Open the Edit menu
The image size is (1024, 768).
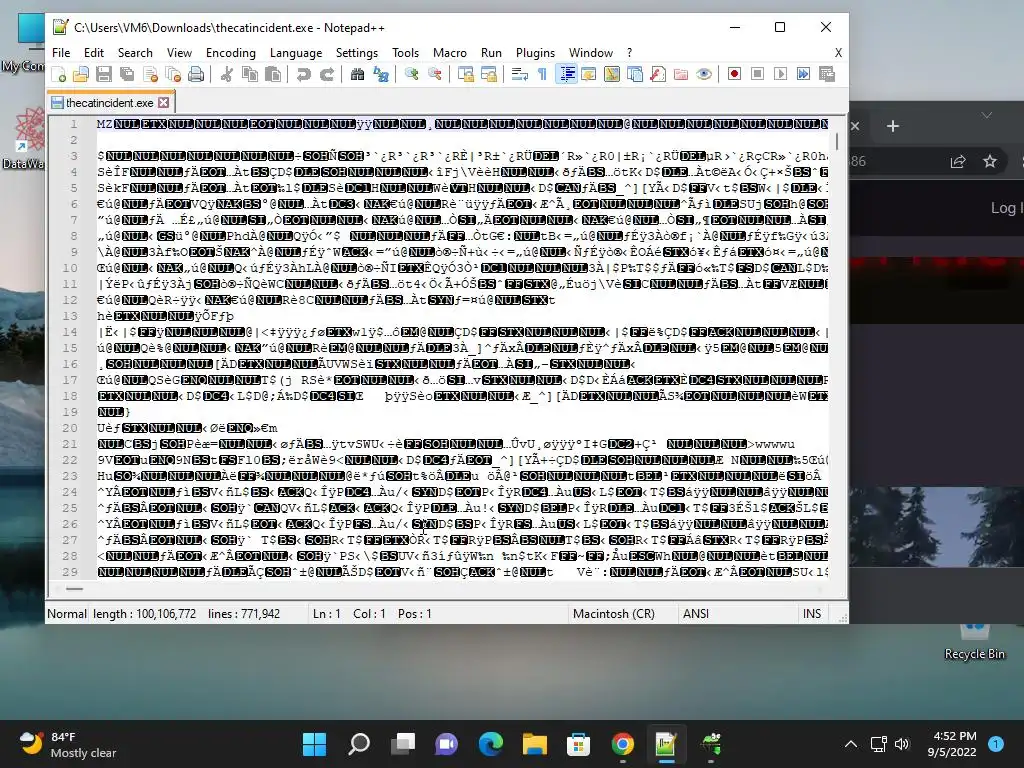pyautogui.click(x=94, y=53)
